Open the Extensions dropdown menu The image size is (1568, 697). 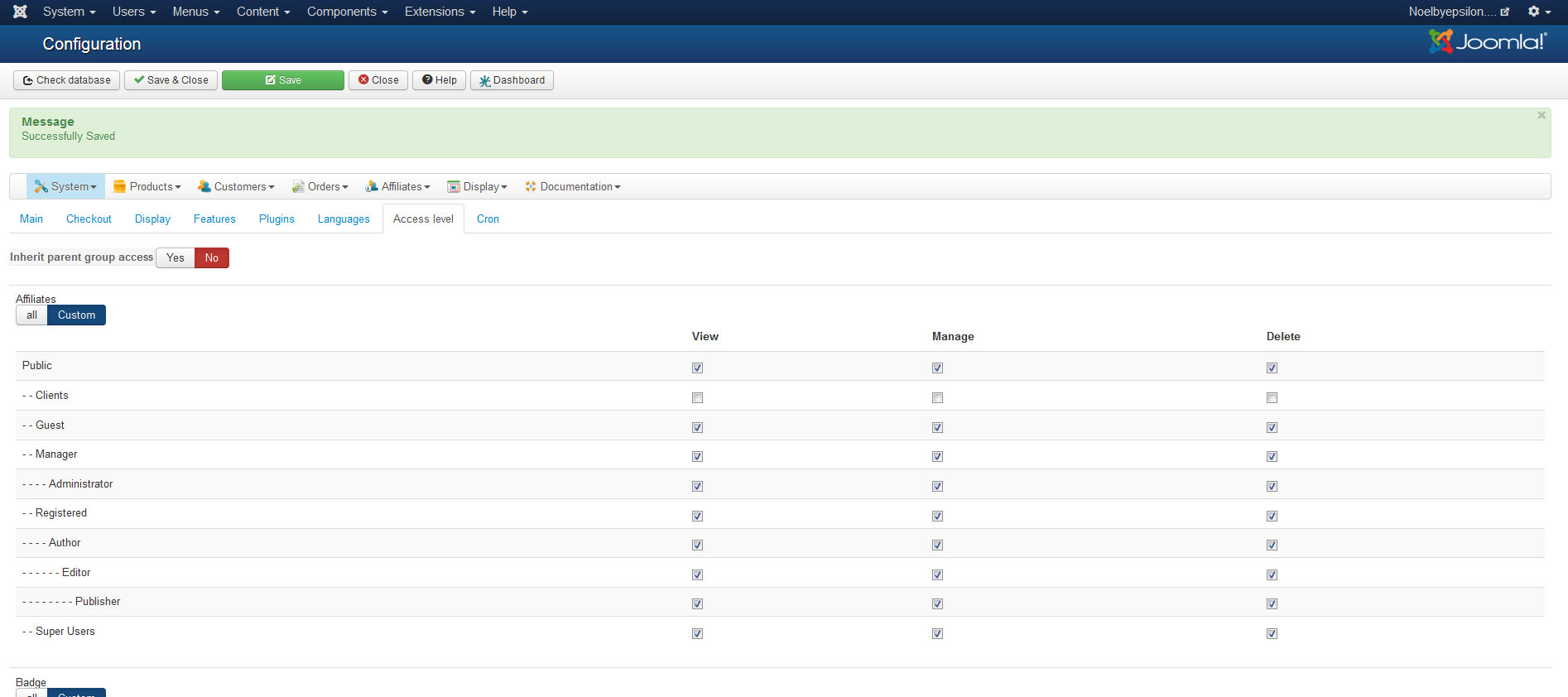point(440,12)
